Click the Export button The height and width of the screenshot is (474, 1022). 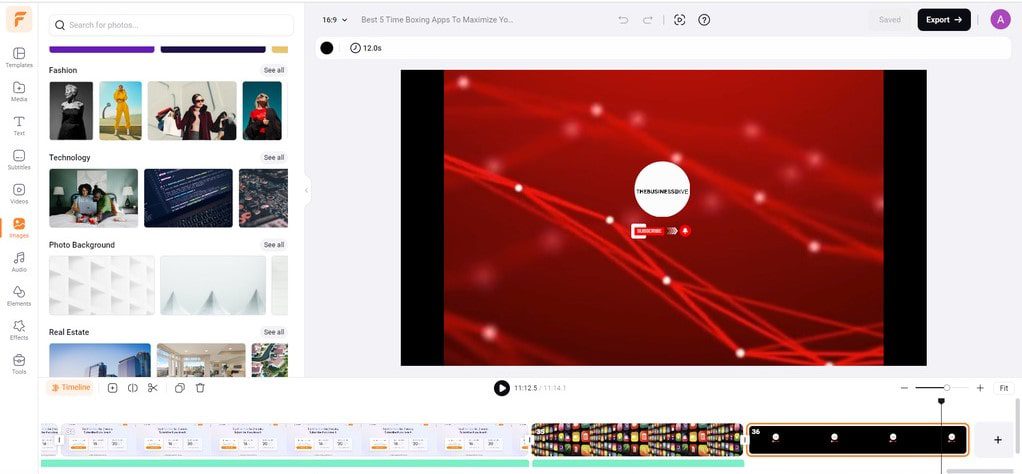coord(943,19)
